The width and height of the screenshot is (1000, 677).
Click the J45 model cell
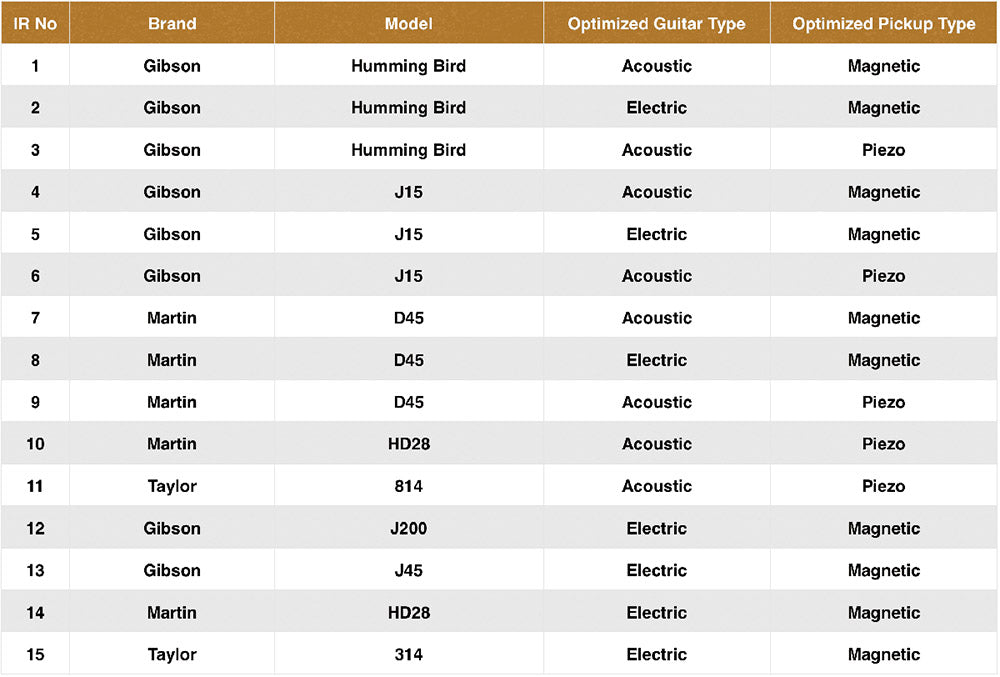pyautogui.click(x=408, y=570)
